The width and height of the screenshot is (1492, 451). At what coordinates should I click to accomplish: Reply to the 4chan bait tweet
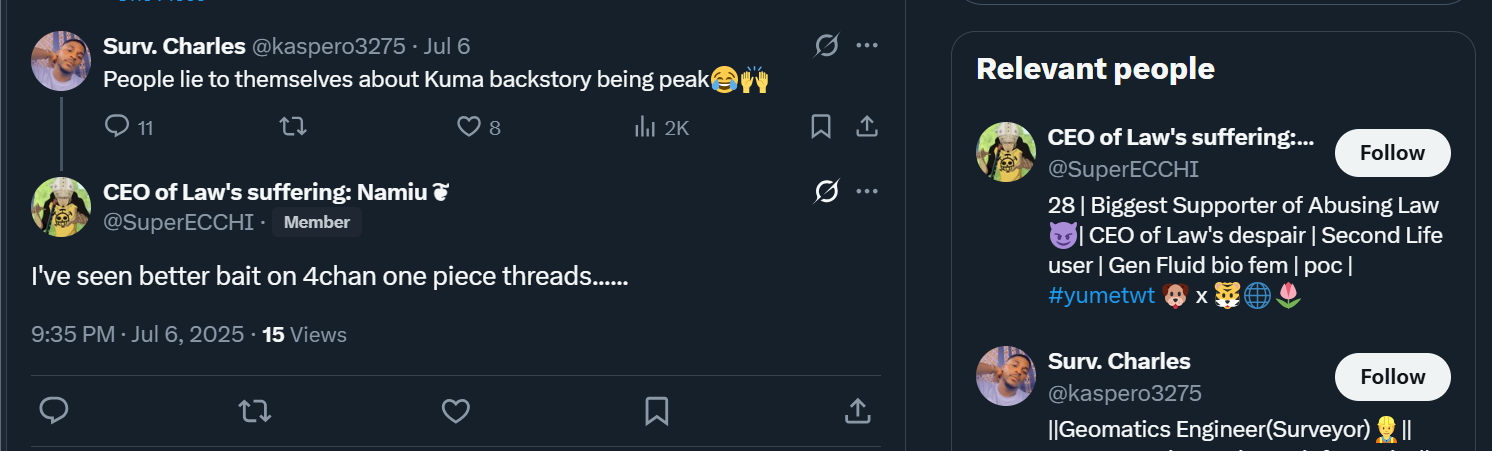click(54, 410)
